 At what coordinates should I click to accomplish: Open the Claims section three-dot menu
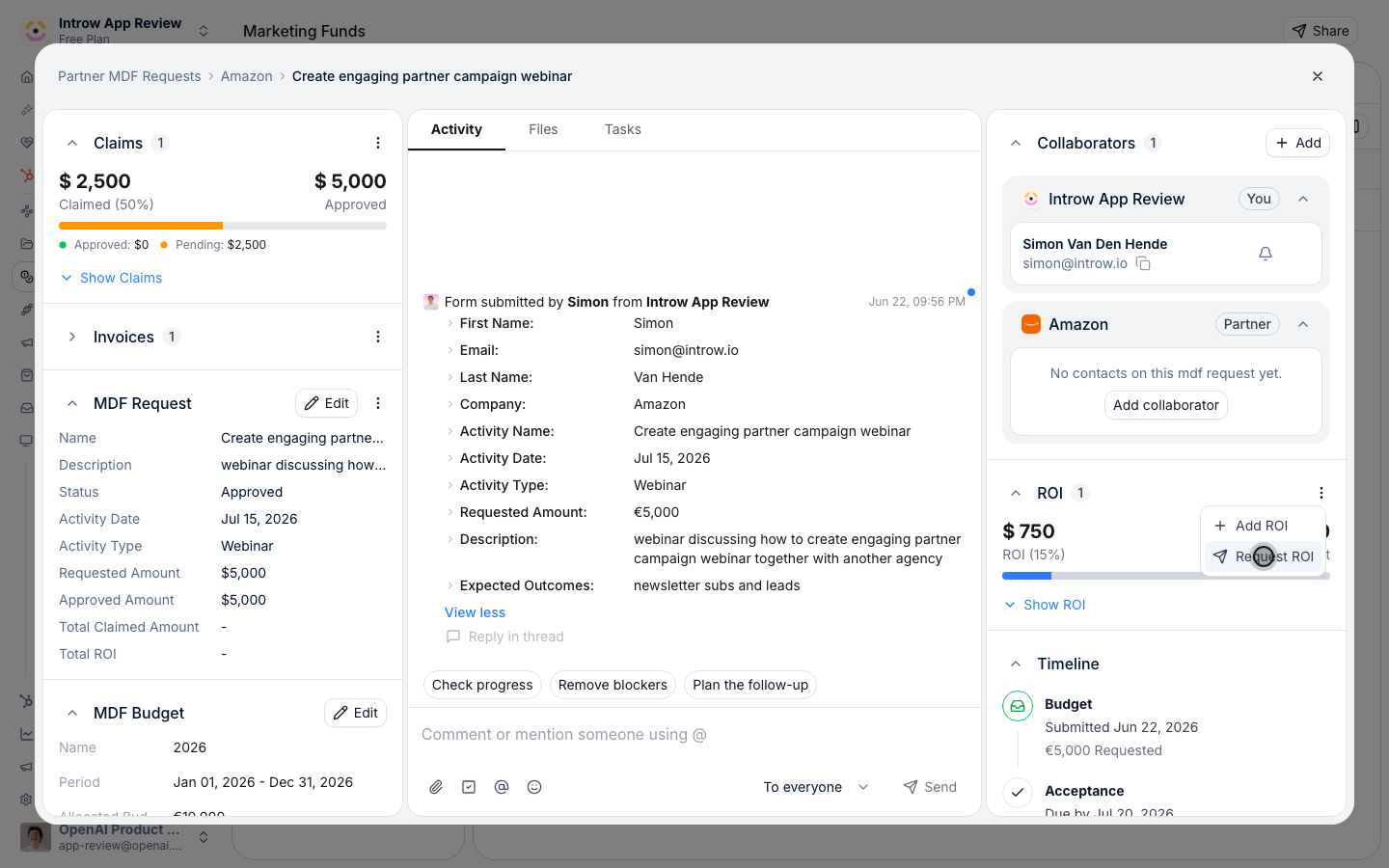[x=378, y=143]
